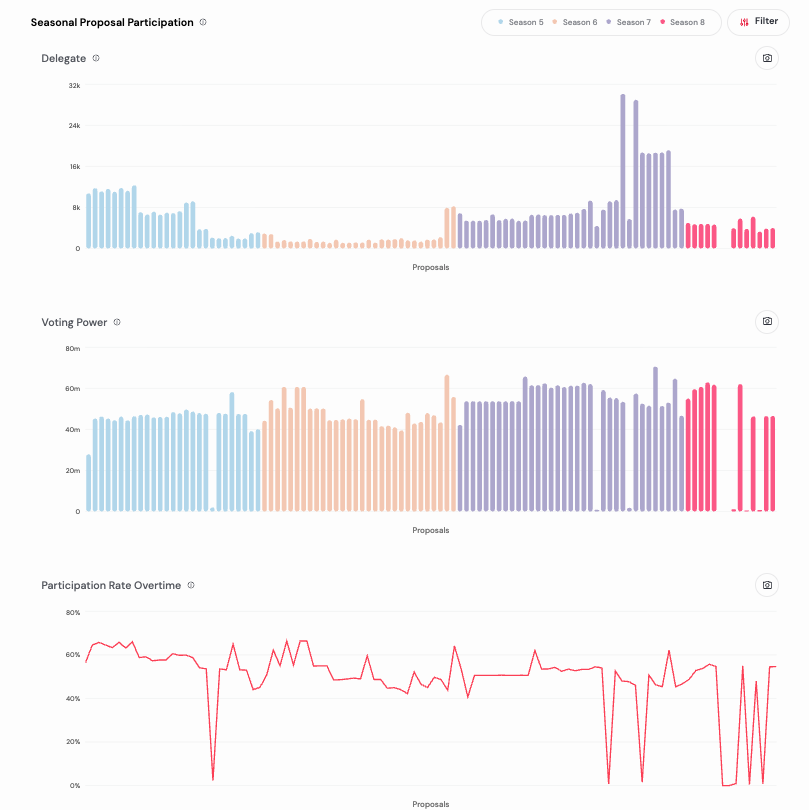Viewport: 809px width, 810px height.
Task: Click the Seasonal Proposal Participation heading
Action: point(112,22)
